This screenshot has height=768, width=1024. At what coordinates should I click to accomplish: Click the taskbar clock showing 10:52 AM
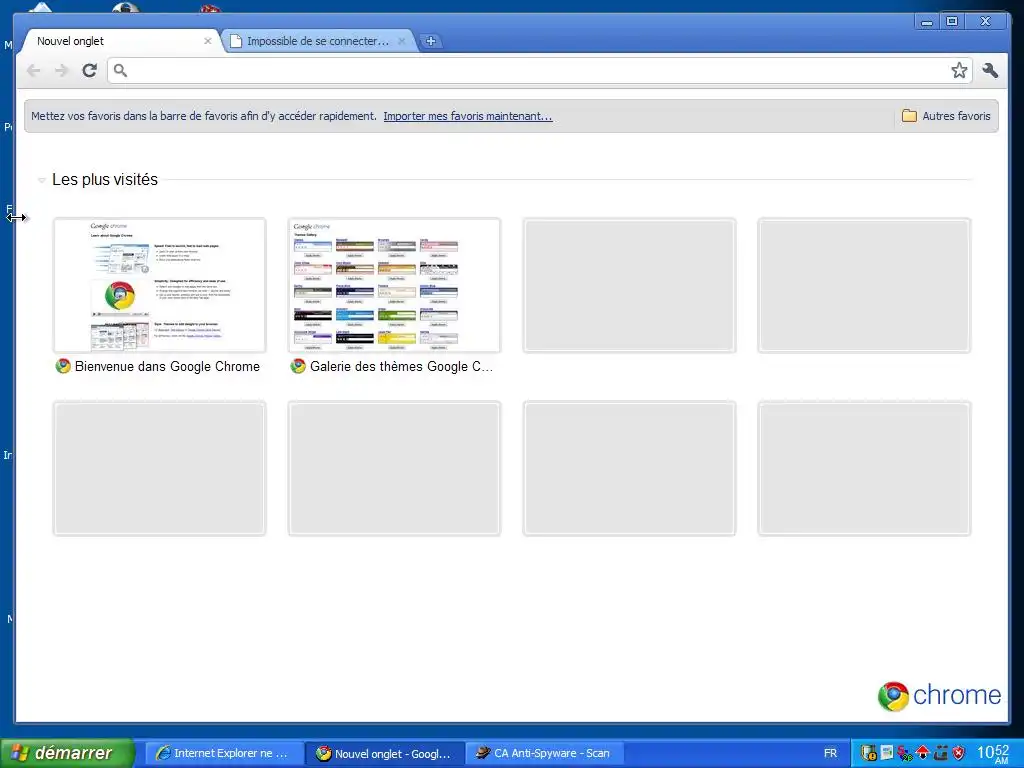993,754
